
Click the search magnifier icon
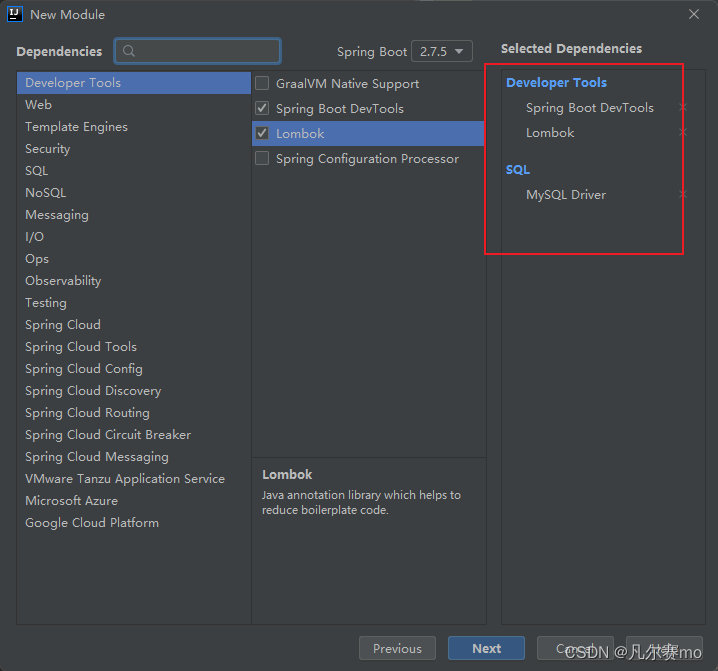pyautogui.click(x=129, y=51)
